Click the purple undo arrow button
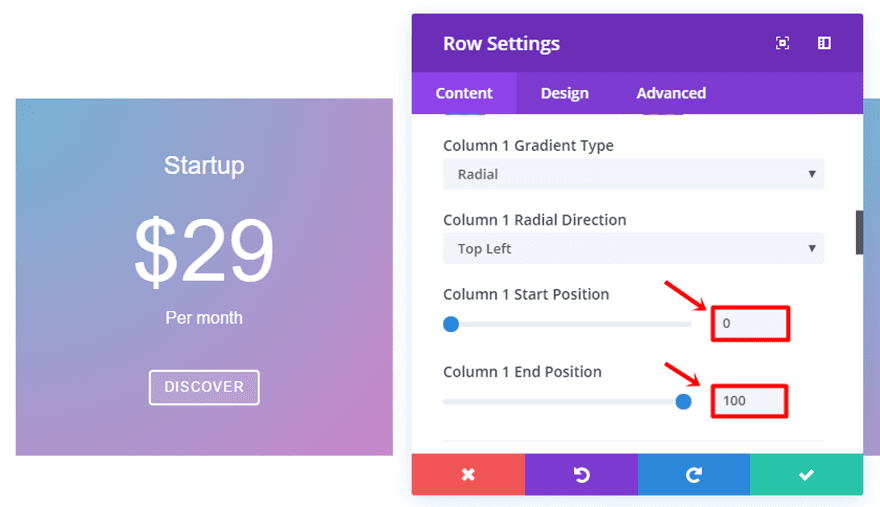 [x=581, y=474]
